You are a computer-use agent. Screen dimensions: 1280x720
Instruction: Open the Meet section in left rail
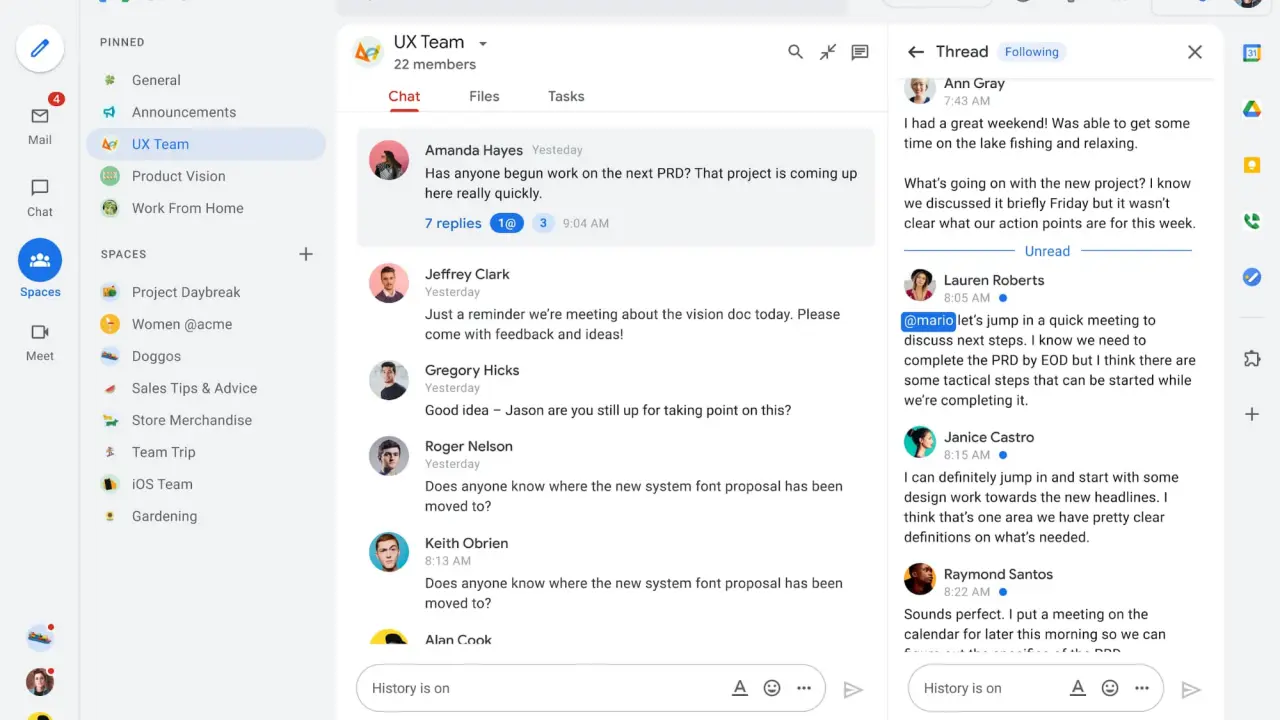tap(40, 341)
